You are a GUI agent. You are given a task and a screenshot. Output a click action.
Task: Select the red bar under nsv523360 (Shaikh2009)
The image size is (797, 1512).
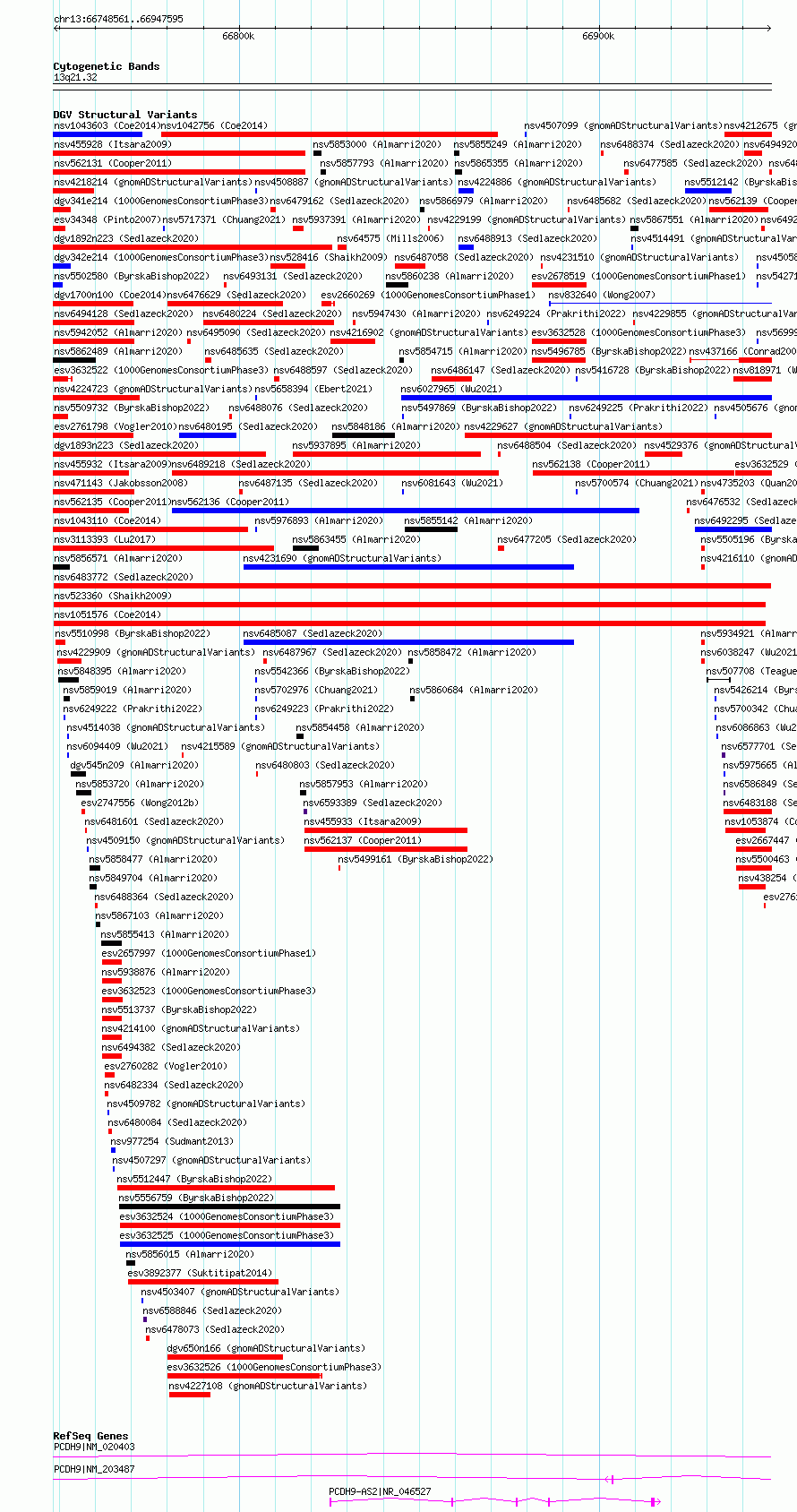tap(409, 605)
